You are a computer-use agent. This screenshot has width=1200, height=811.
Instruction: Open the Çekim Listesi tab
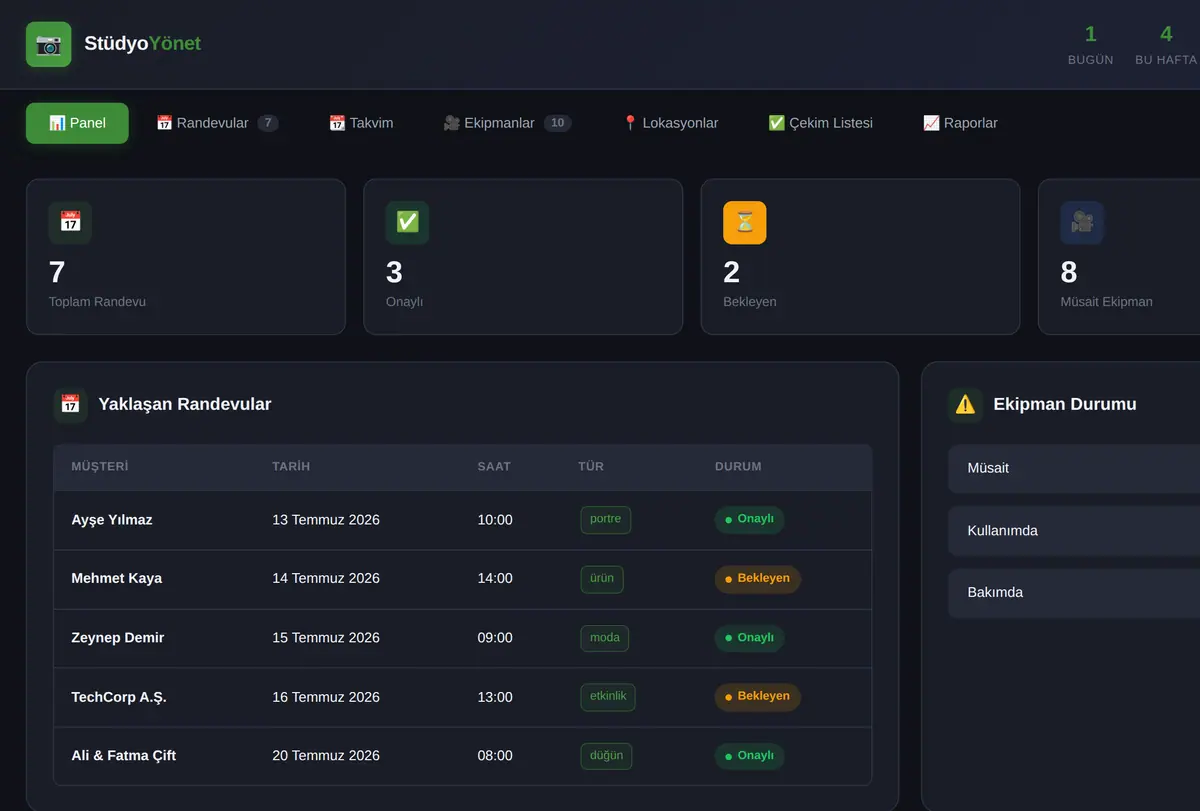pos(820,123)
